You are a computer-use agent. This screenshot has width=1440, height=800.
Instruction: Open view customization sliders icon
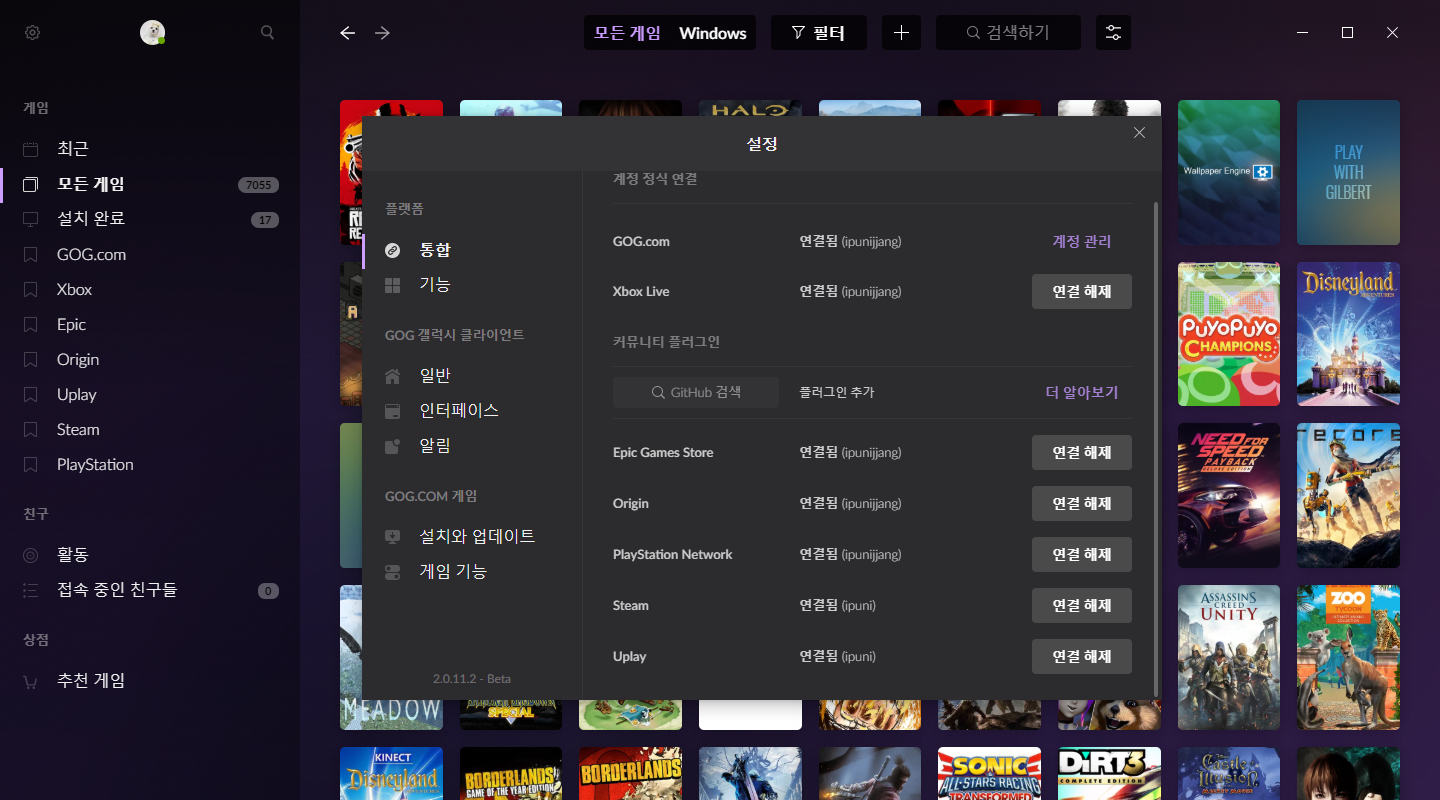click(x=1113, y=33)
